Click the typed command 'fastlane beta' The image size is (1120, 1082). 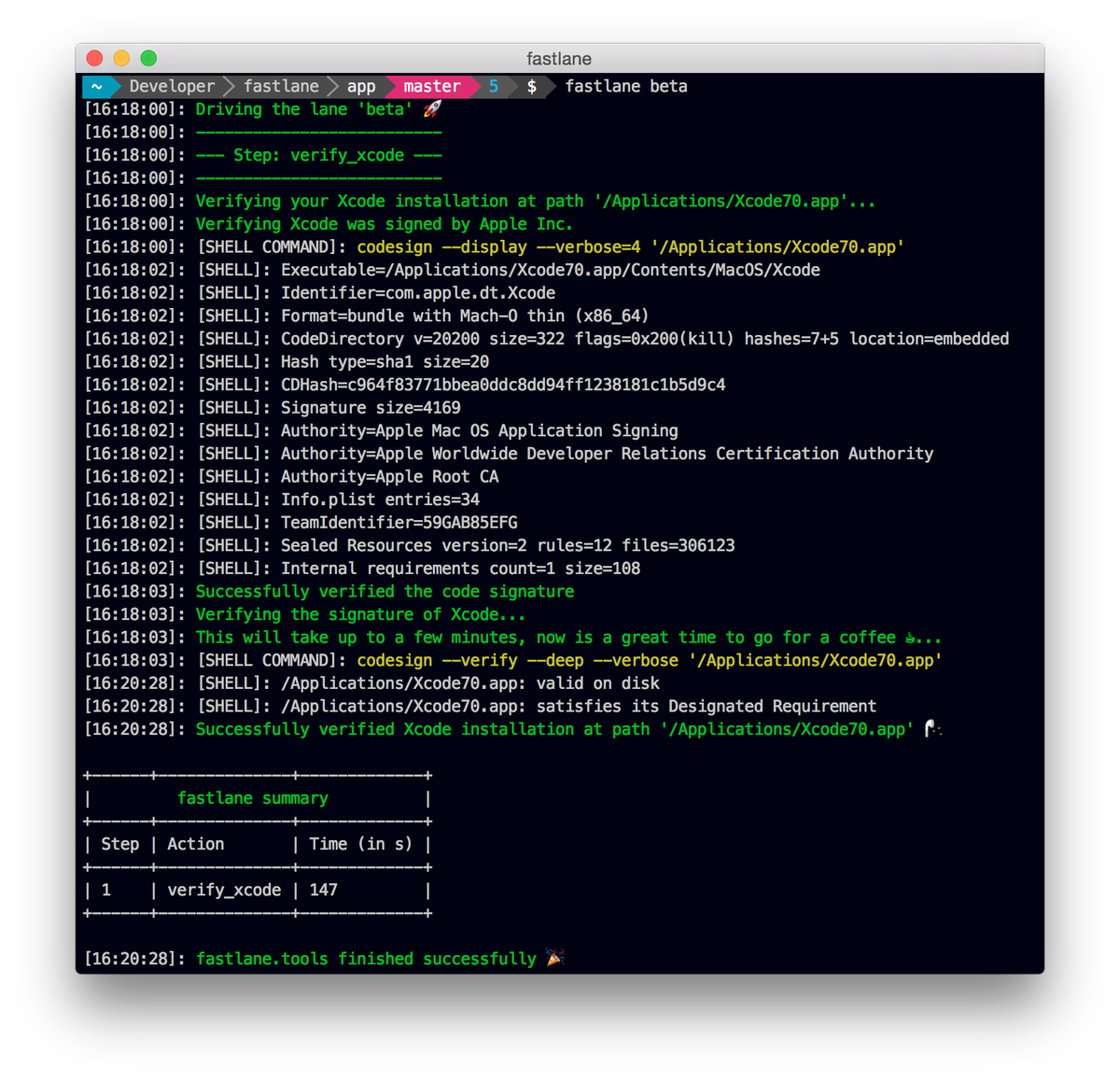[626, 86]
